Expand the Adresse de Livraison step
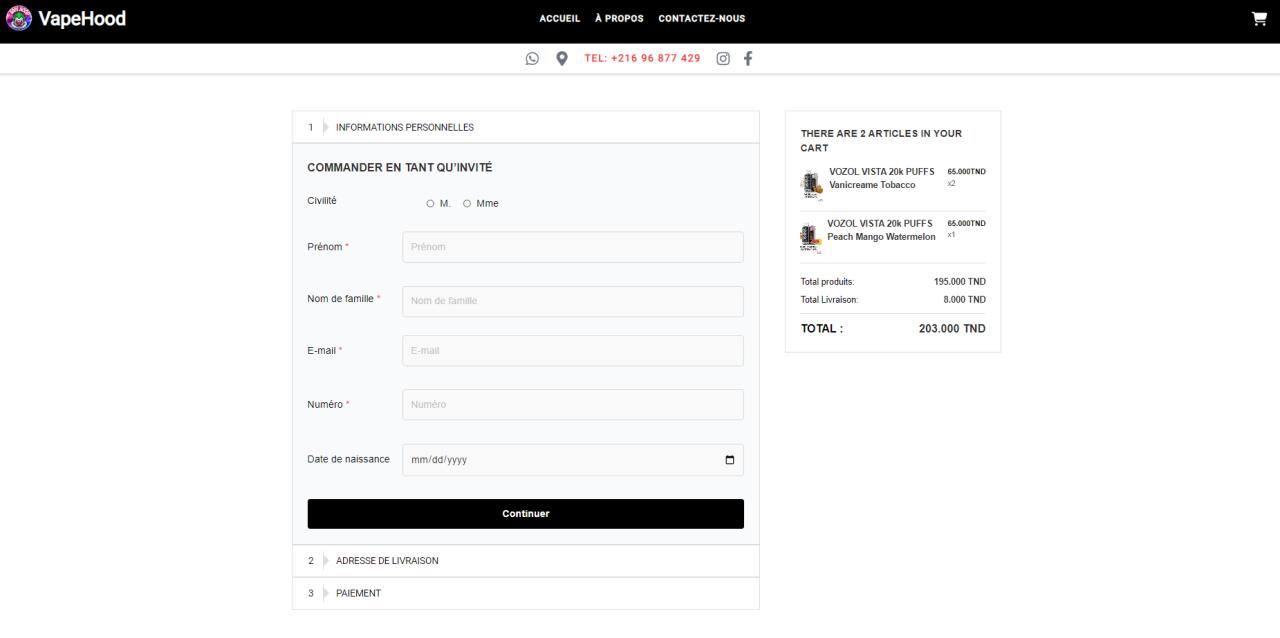Screen dimensions: 1280x638 coord(387,561)
